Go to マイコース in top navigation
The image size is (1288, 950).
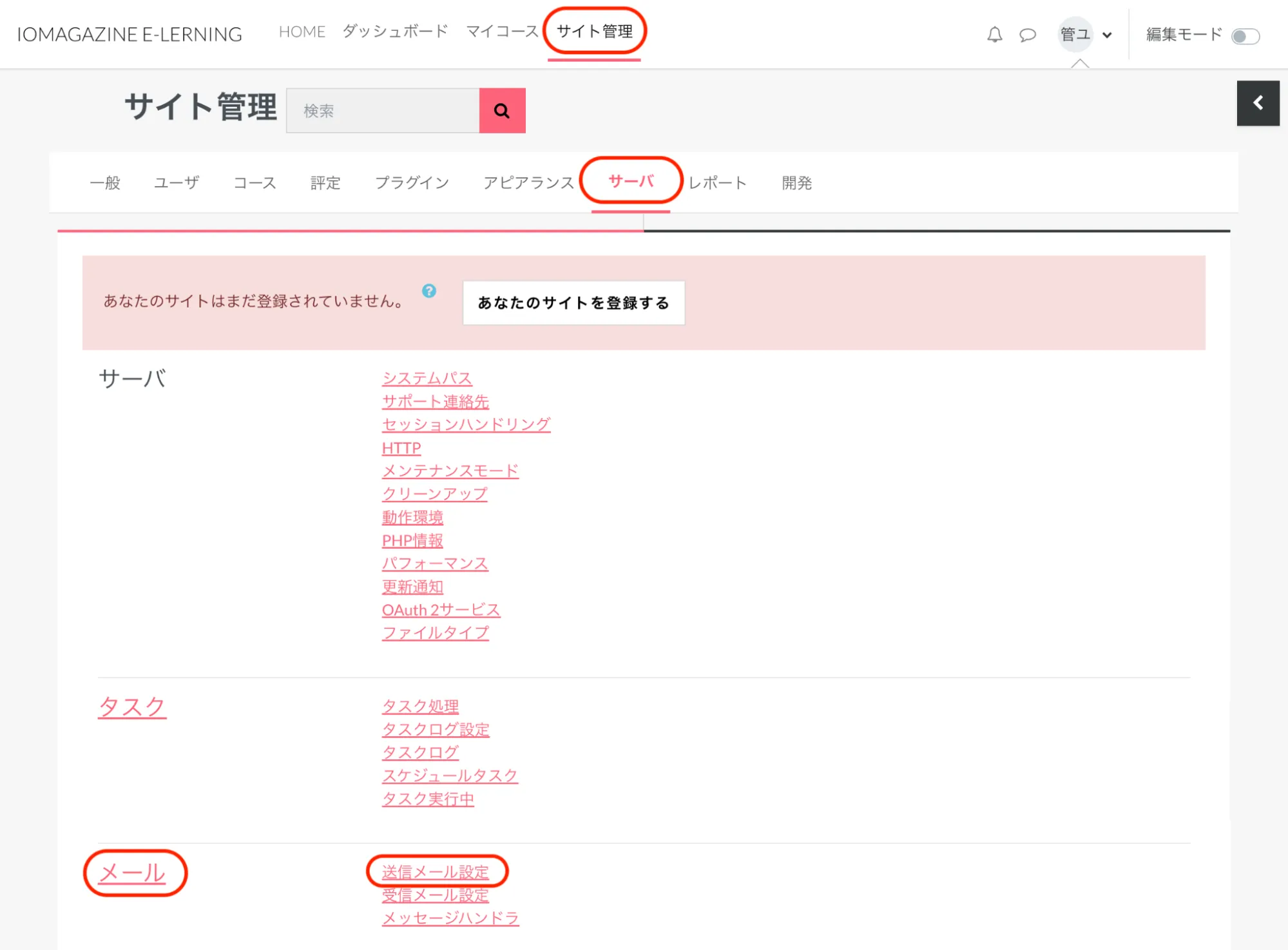click(502, 32)
